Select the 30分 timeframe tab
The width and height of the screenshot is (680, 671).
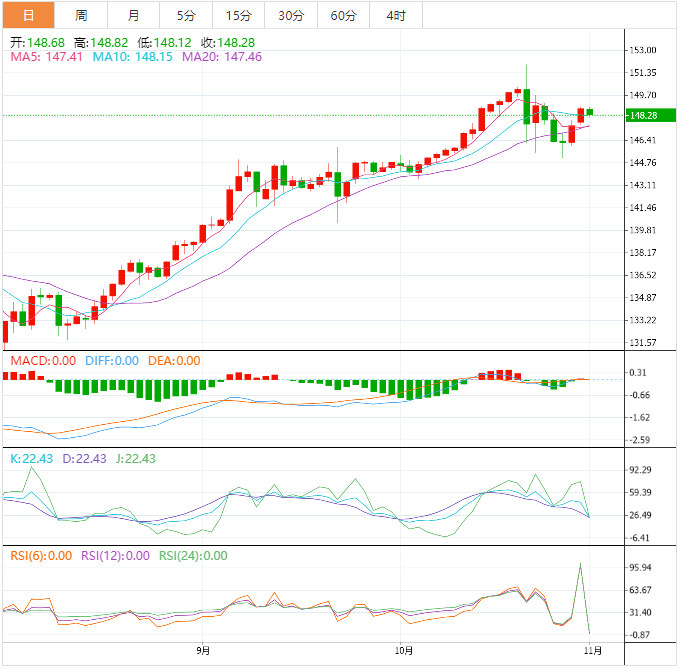click(291, 16)
